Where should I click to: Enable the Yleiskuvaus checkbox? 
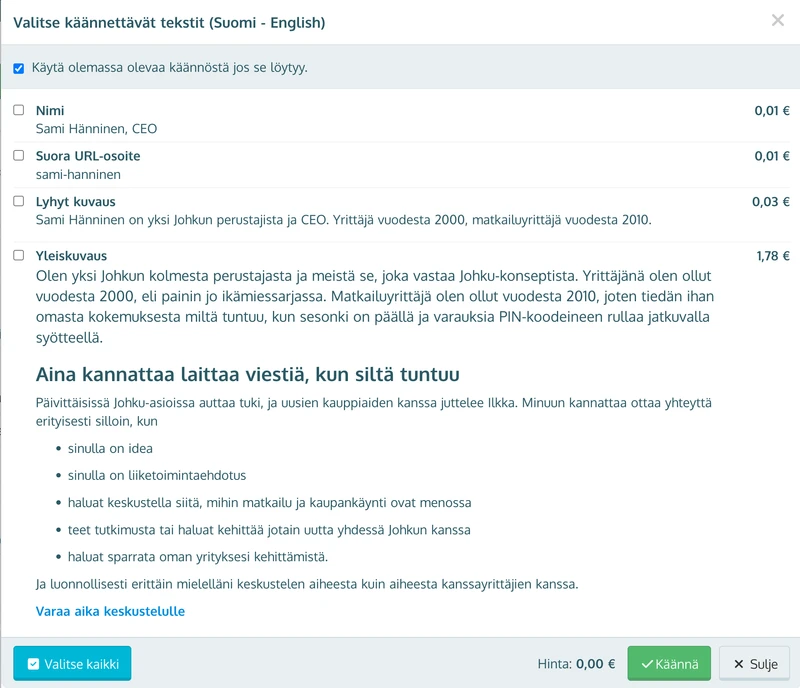[x=19, y=255]
